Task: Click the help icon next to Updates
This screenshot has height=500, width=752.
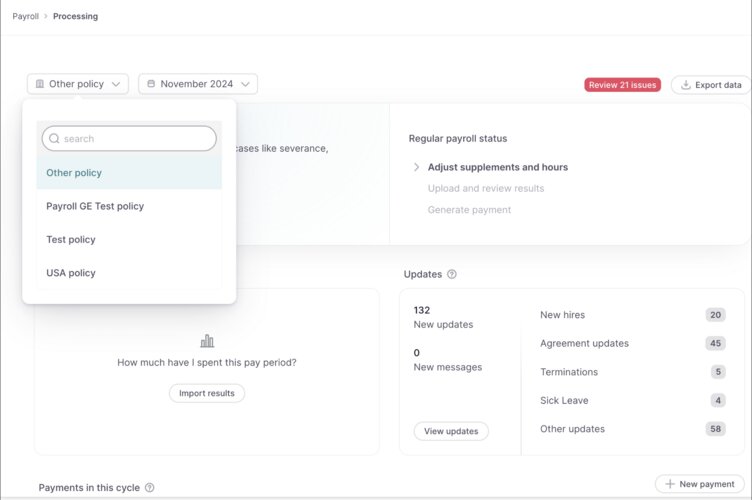Action: pyautogui.click(x=452, y=274)
